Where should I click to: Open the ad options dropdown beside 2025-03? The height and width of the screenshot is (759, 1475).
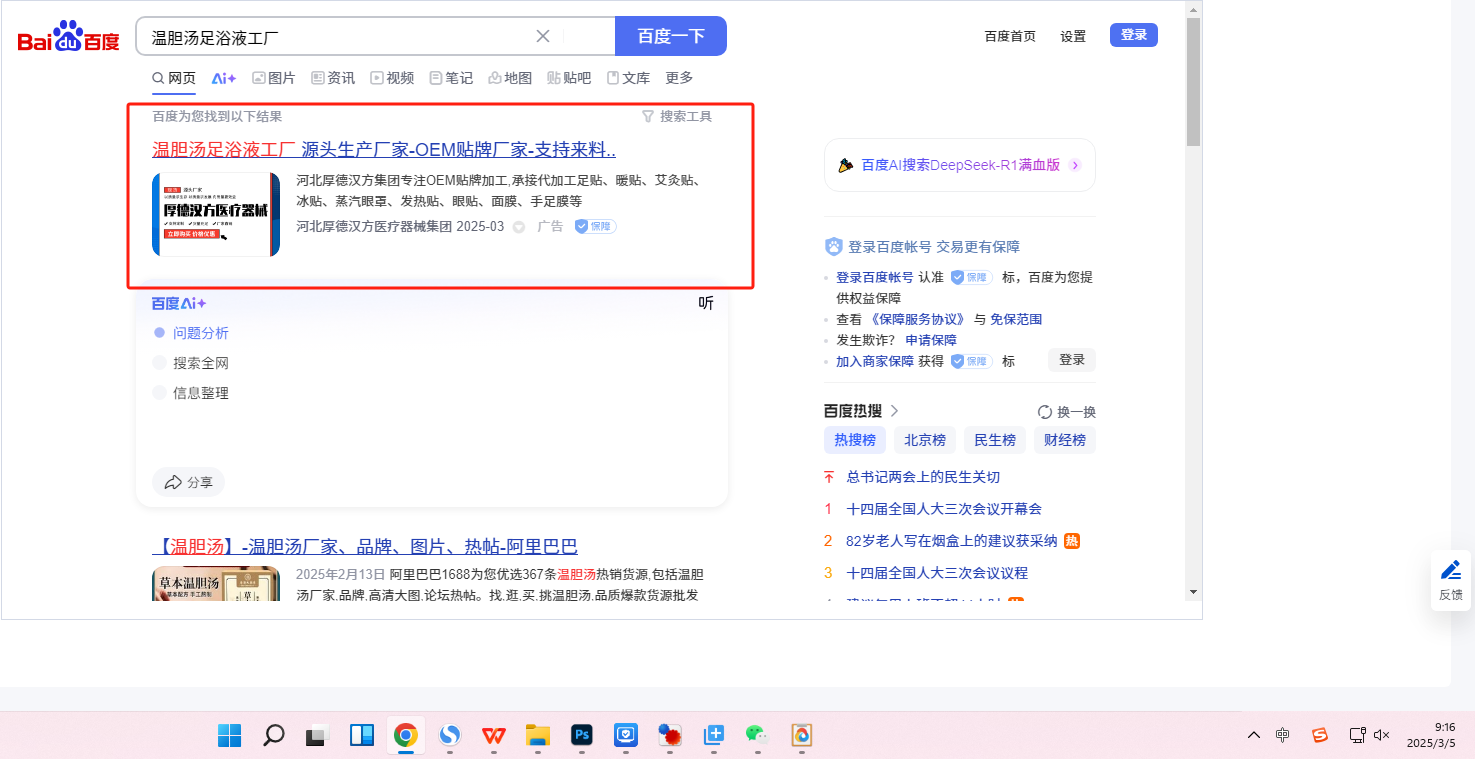coord(519,227)
